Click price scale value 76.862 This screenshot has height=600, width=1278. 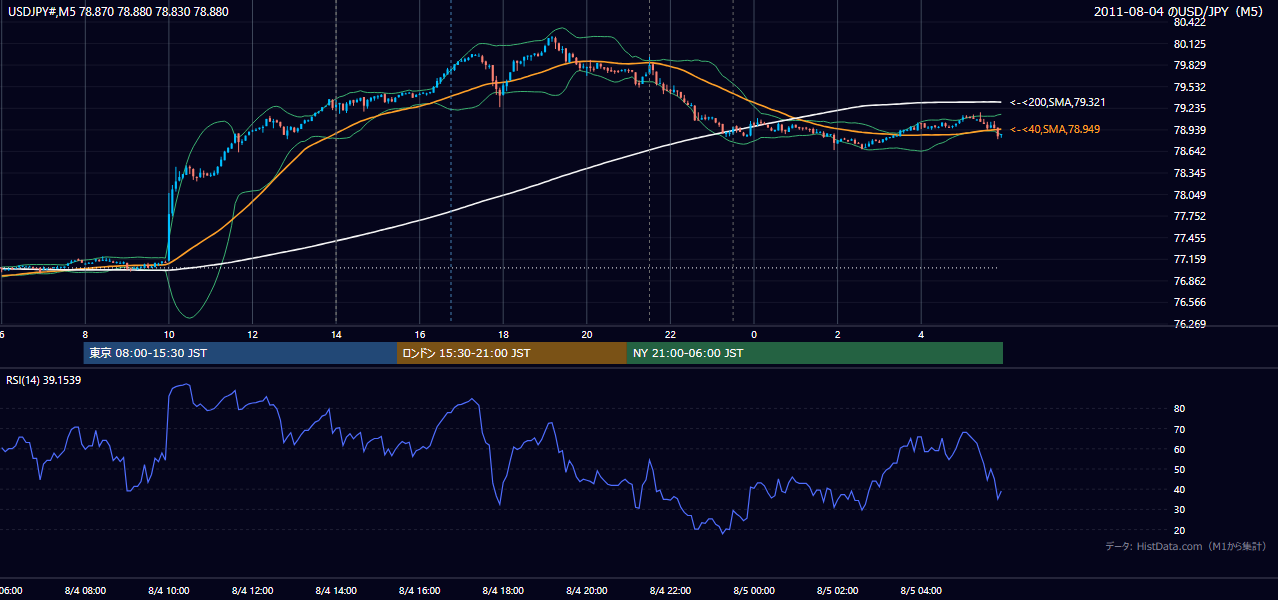(1189, 281)
